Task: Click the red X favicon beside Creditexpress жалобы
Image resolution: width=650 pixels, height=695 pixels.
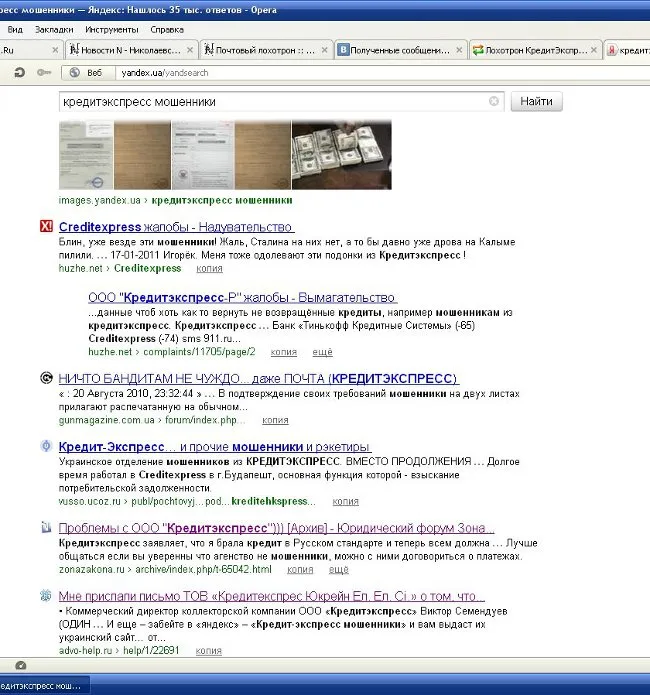Action: (x=46, y=226)
